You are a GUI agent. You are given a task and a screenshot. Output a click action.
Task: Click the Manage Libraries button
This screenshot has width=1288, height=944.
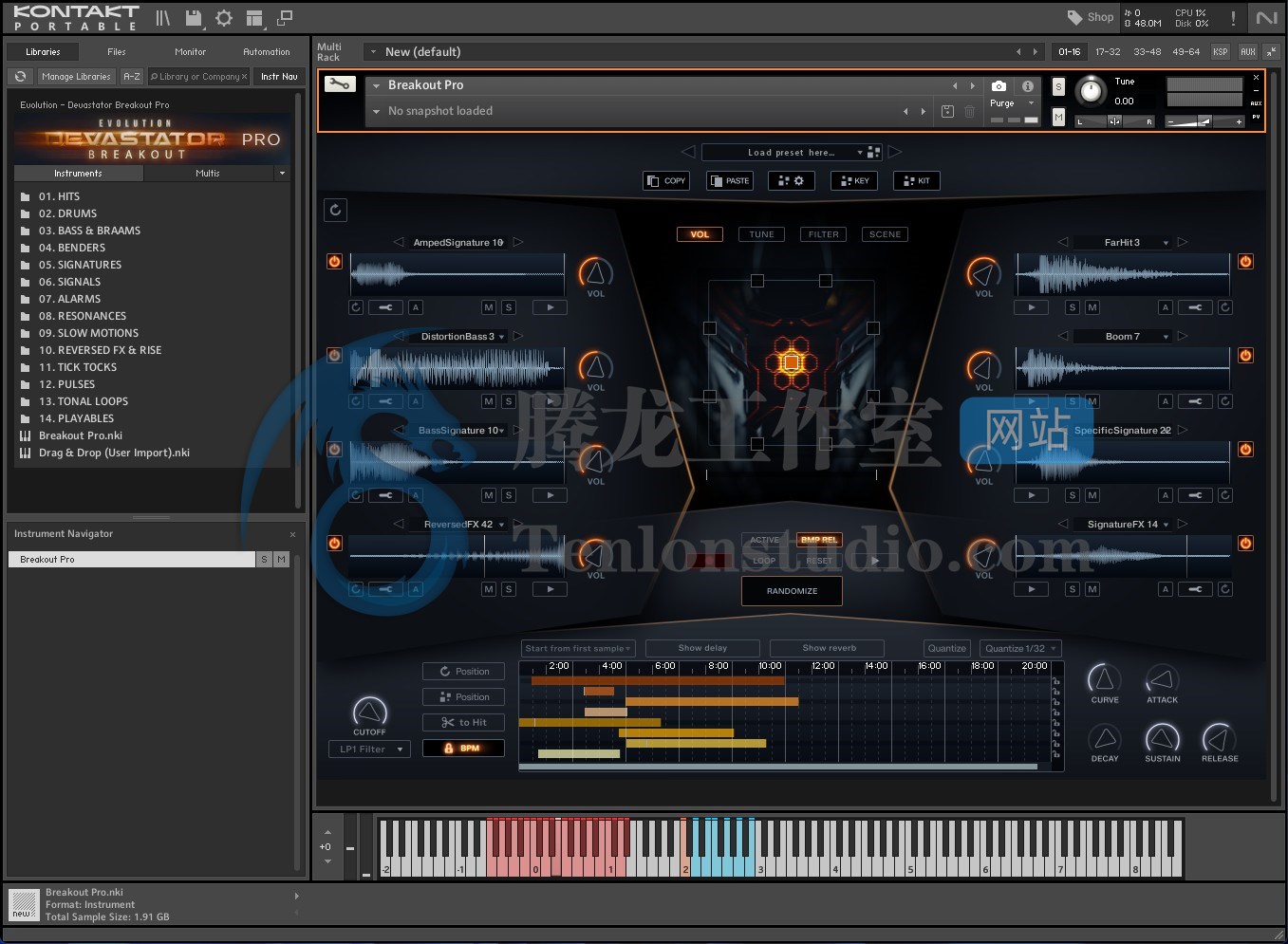[x=76, y=77]
